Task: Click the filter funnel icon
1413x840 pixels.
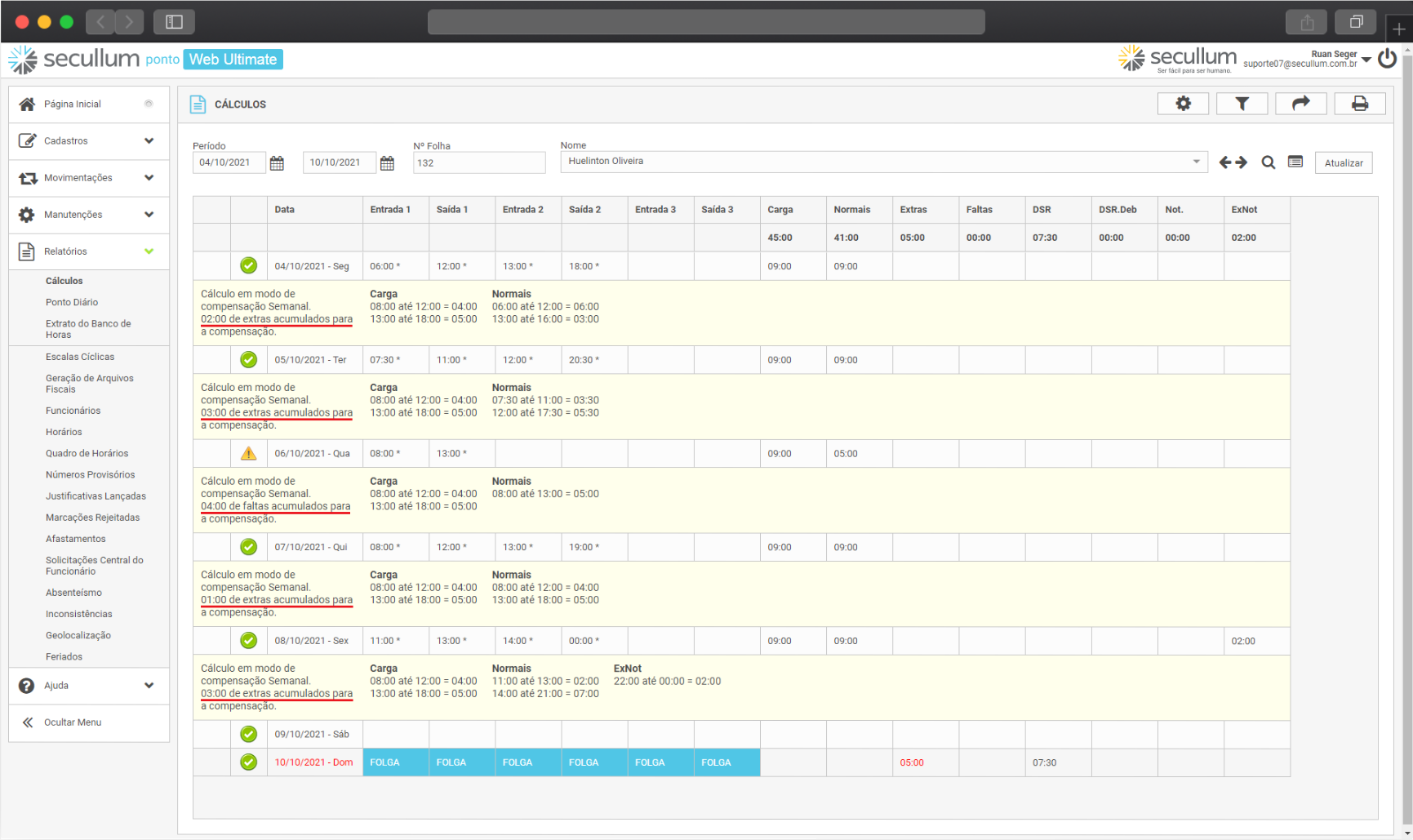Action: click(x=1242, y=104)
